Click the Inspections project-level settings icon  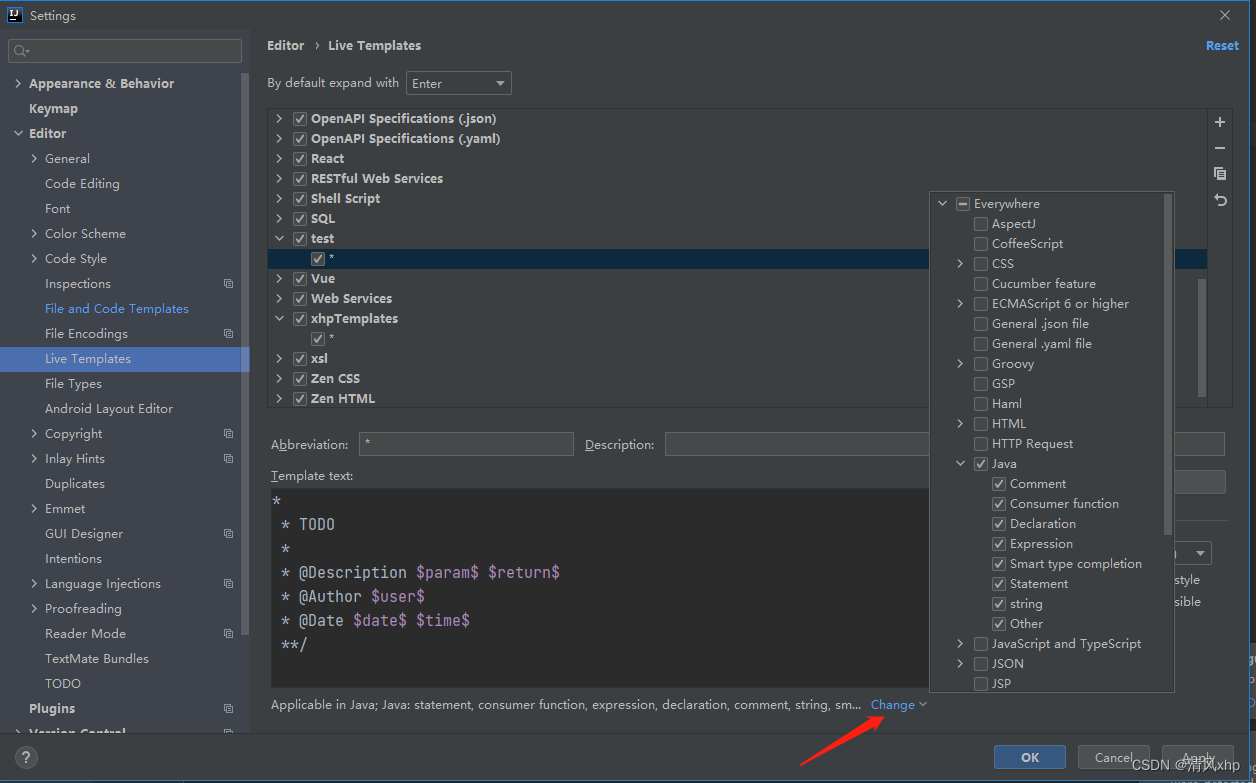click(228, 284)
